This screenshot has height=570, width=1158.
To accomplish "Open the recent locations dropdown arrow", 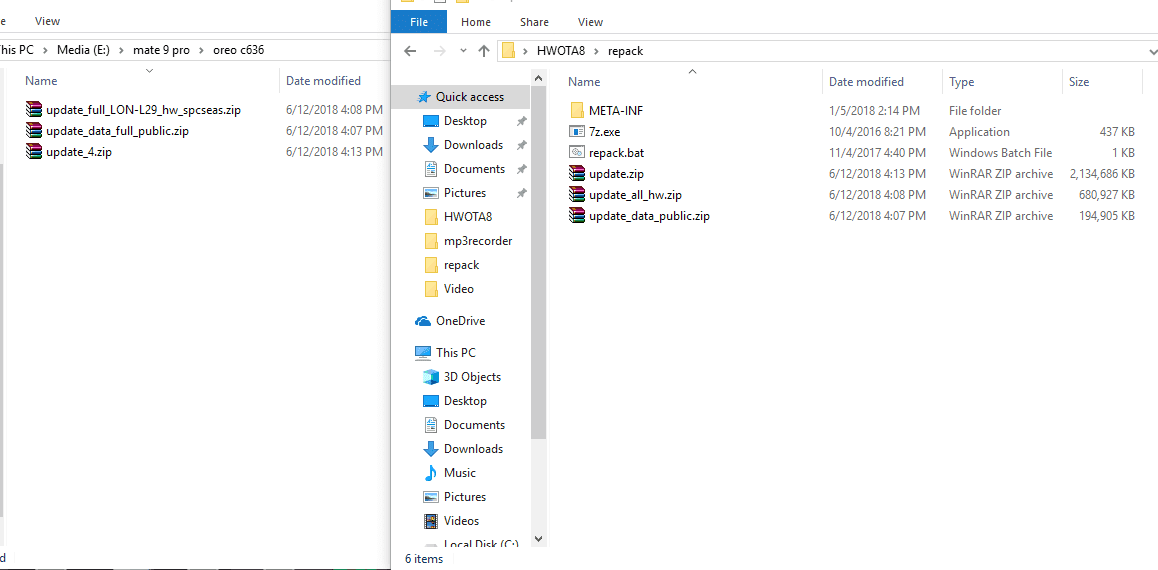I will pyautogui.click(x=463, y=51).
